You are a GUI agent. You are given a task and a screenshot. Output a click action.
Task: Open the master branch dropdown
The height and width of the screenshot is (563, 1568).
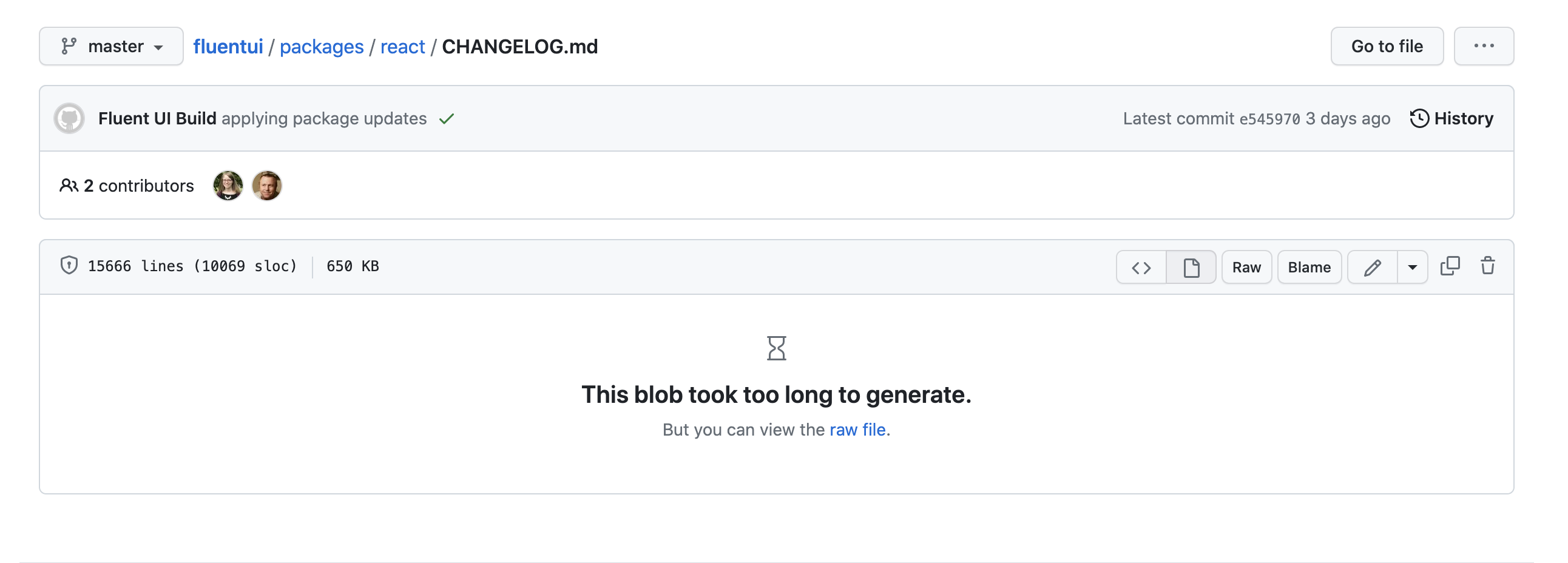[111, 46]
